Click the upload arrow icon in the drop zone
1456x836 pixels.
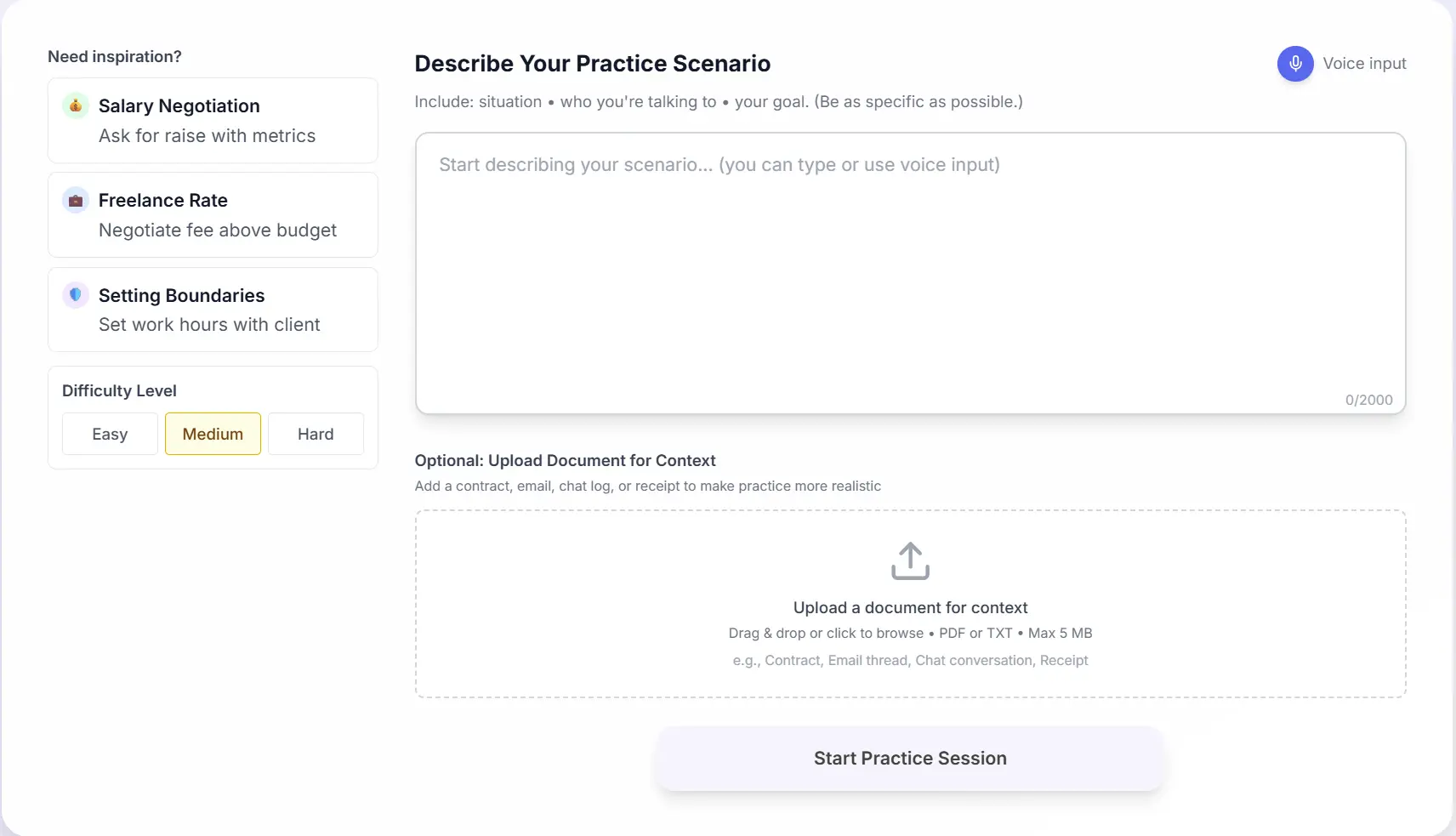click(909, 560)
